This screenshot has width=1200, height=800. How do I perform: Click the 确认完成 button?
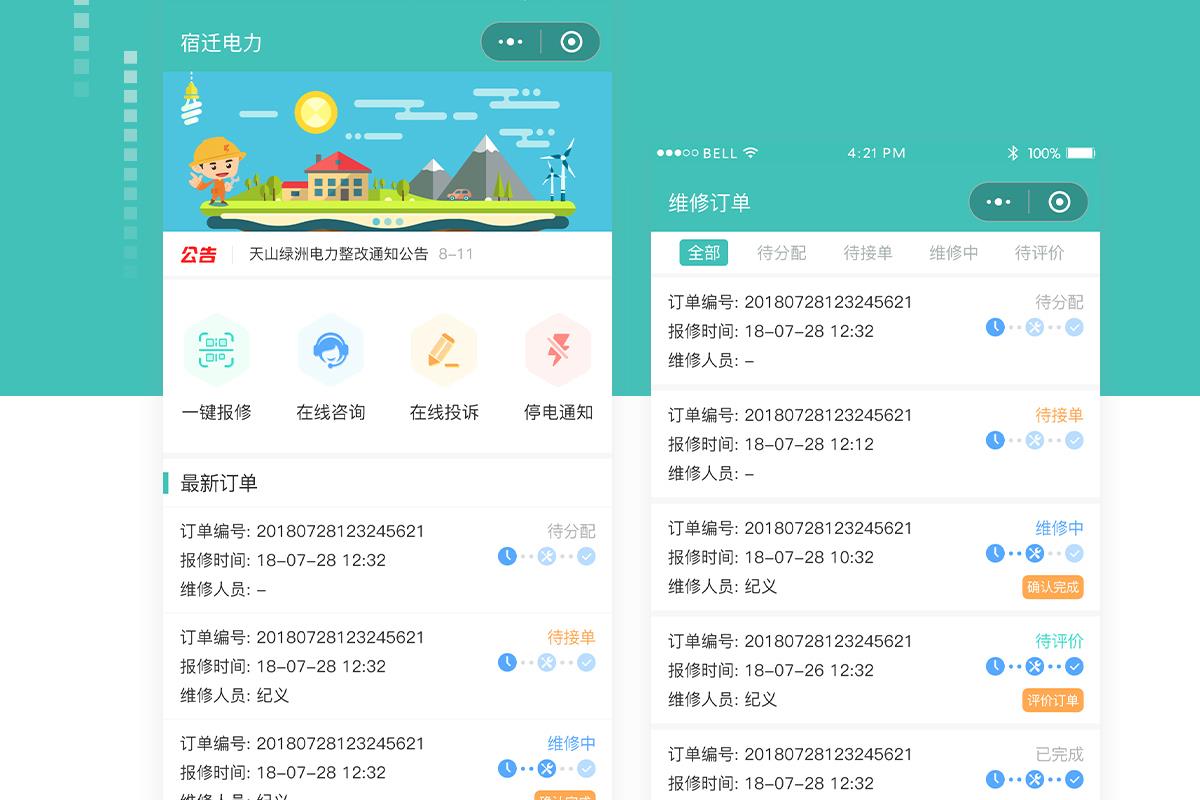pyautogui.click(x=1053, y=587)
